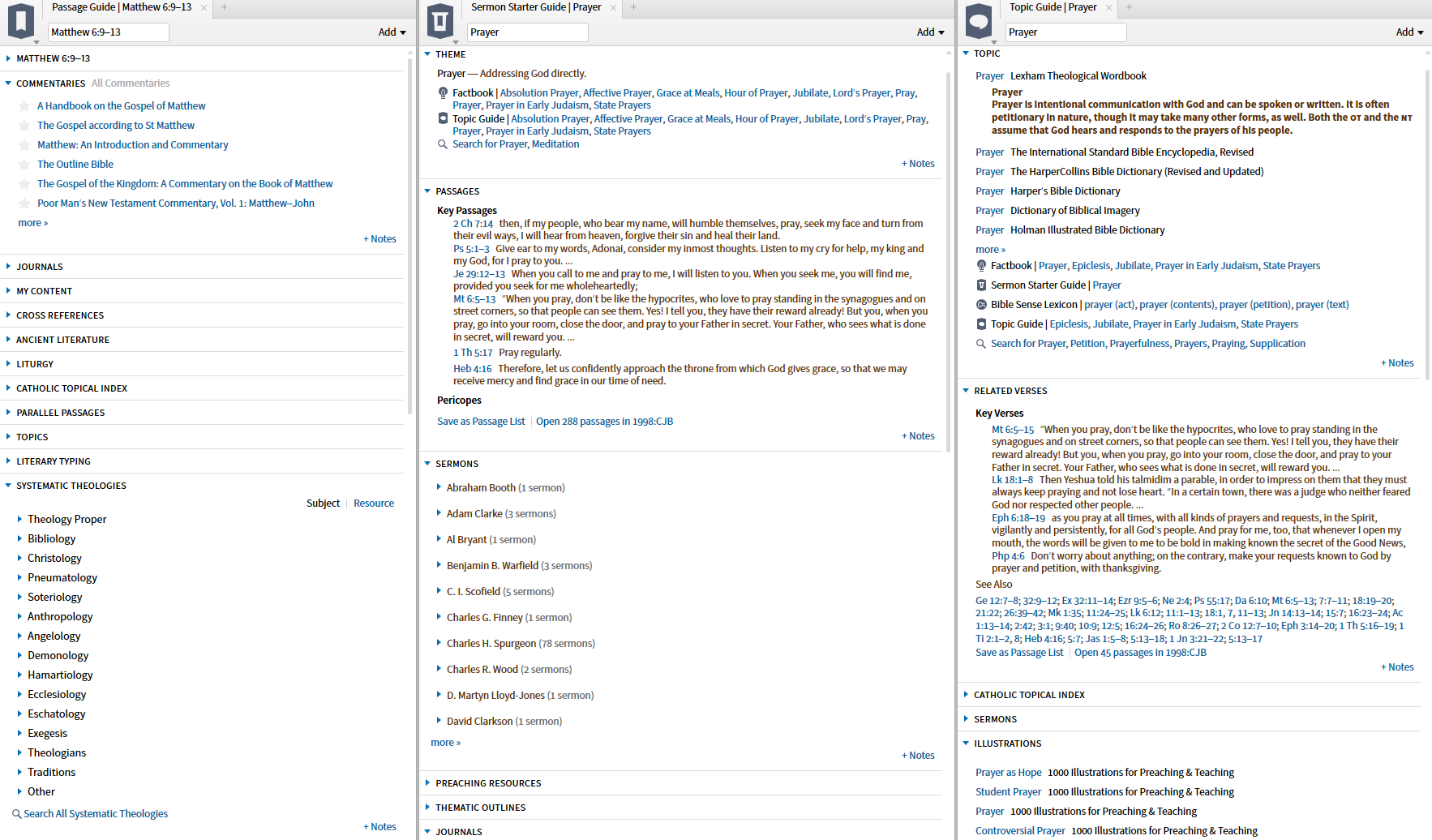1432x840 pixels.
Task: Close the Topic Guide Prayer tab
Action: coord(1108,8)
